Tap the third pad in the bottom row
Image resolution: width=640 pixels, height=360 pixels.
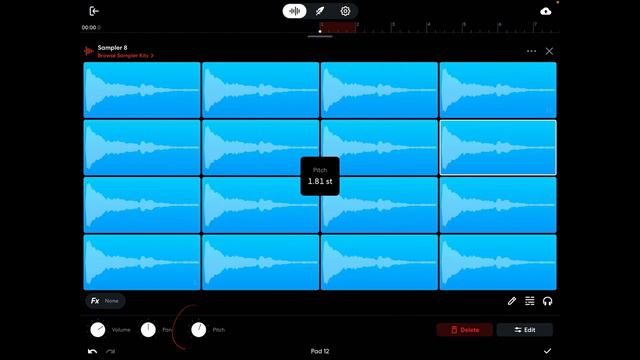pyautogui.click(x=379, y=262)
